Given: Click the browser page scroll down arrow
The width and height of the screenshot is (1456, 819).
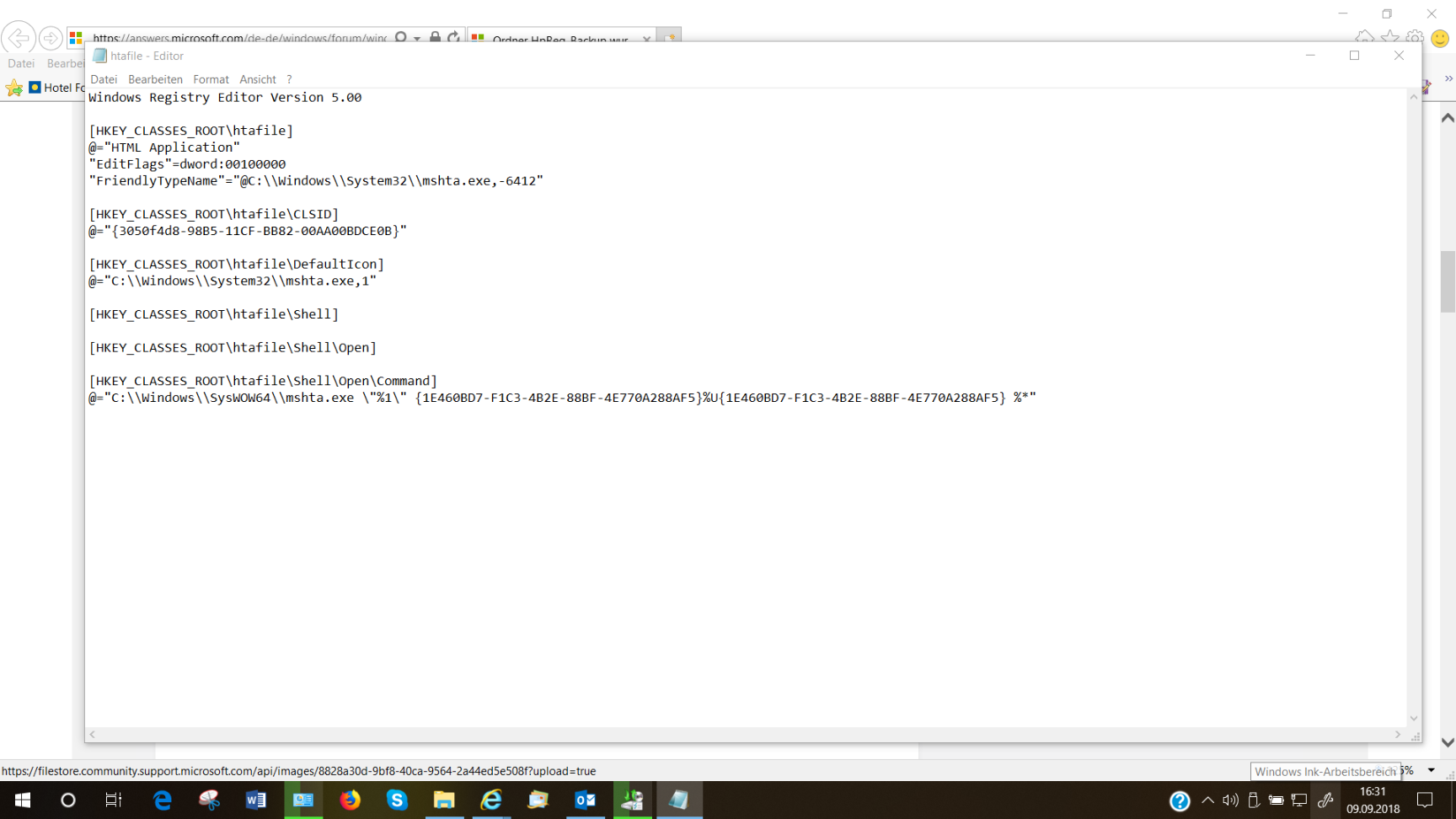Looking at the screenshot, I should (x=1448, y=742).
